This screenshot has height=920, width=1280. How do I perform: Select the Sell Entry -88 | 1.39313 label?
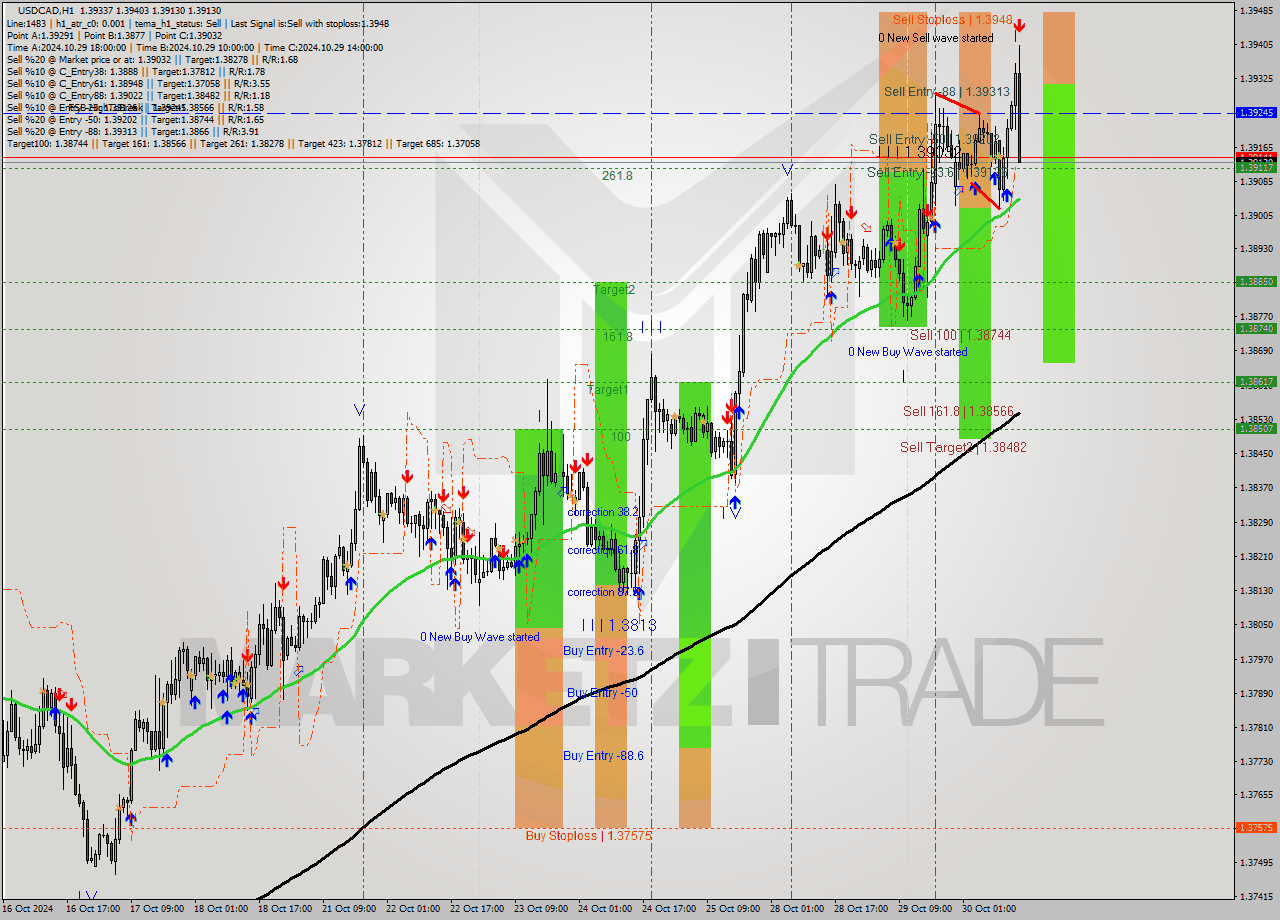pos(946,91)
